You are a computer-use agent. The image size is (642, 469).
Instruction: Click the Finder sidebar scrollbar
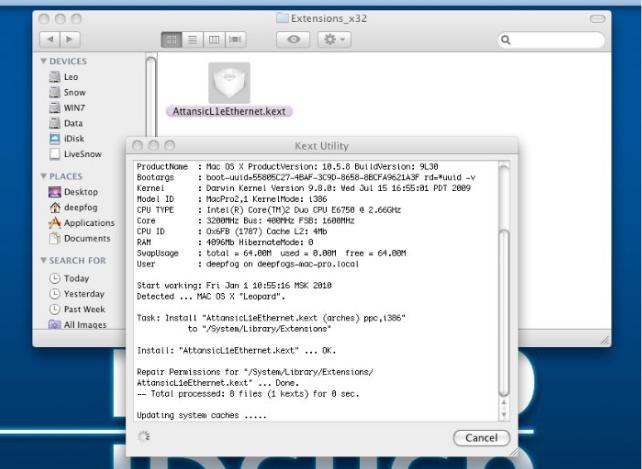point(151,96)
